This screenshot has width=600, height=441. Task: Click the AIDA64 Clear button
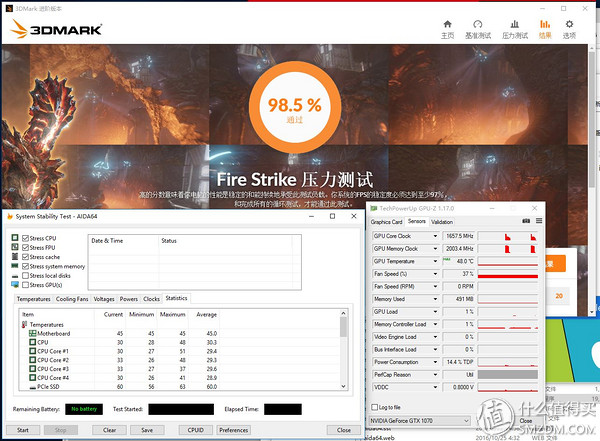[x=109, y=430]
